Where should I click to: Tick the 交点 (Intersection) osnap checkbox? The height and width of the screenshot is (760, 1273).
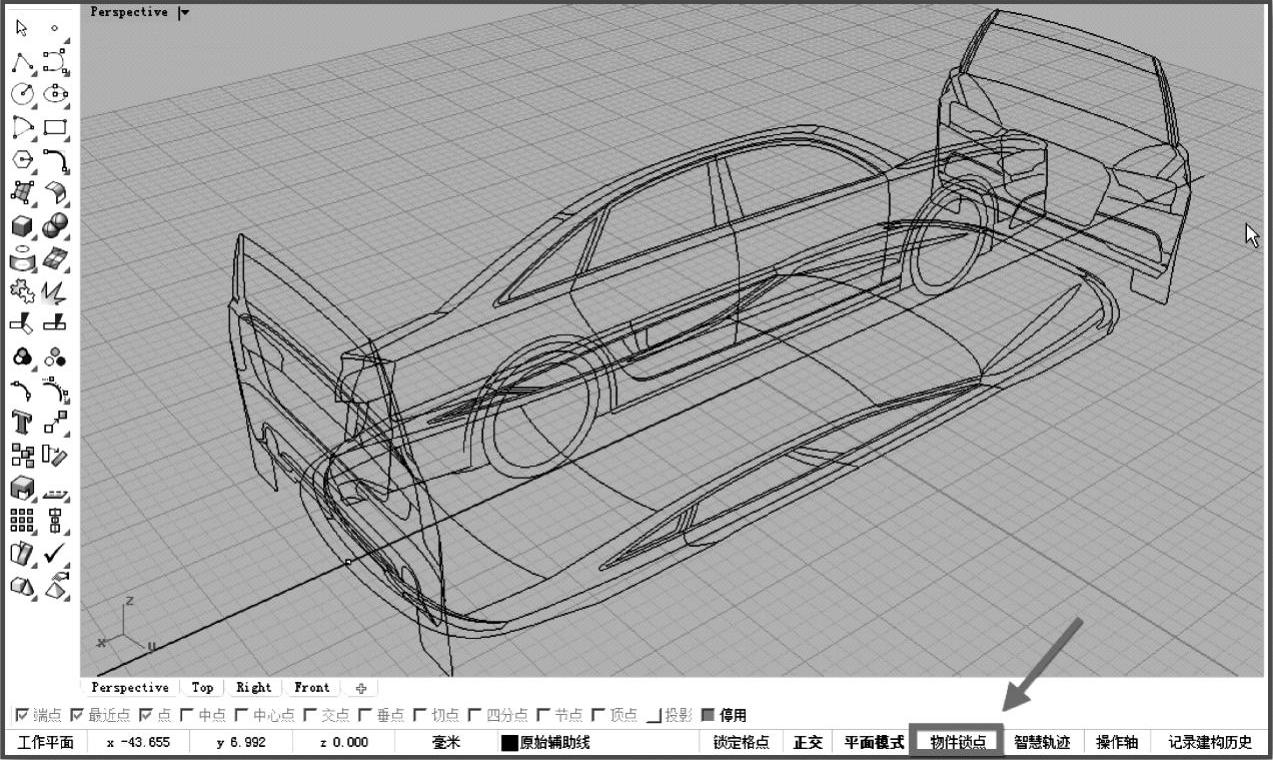coord(308,715)
